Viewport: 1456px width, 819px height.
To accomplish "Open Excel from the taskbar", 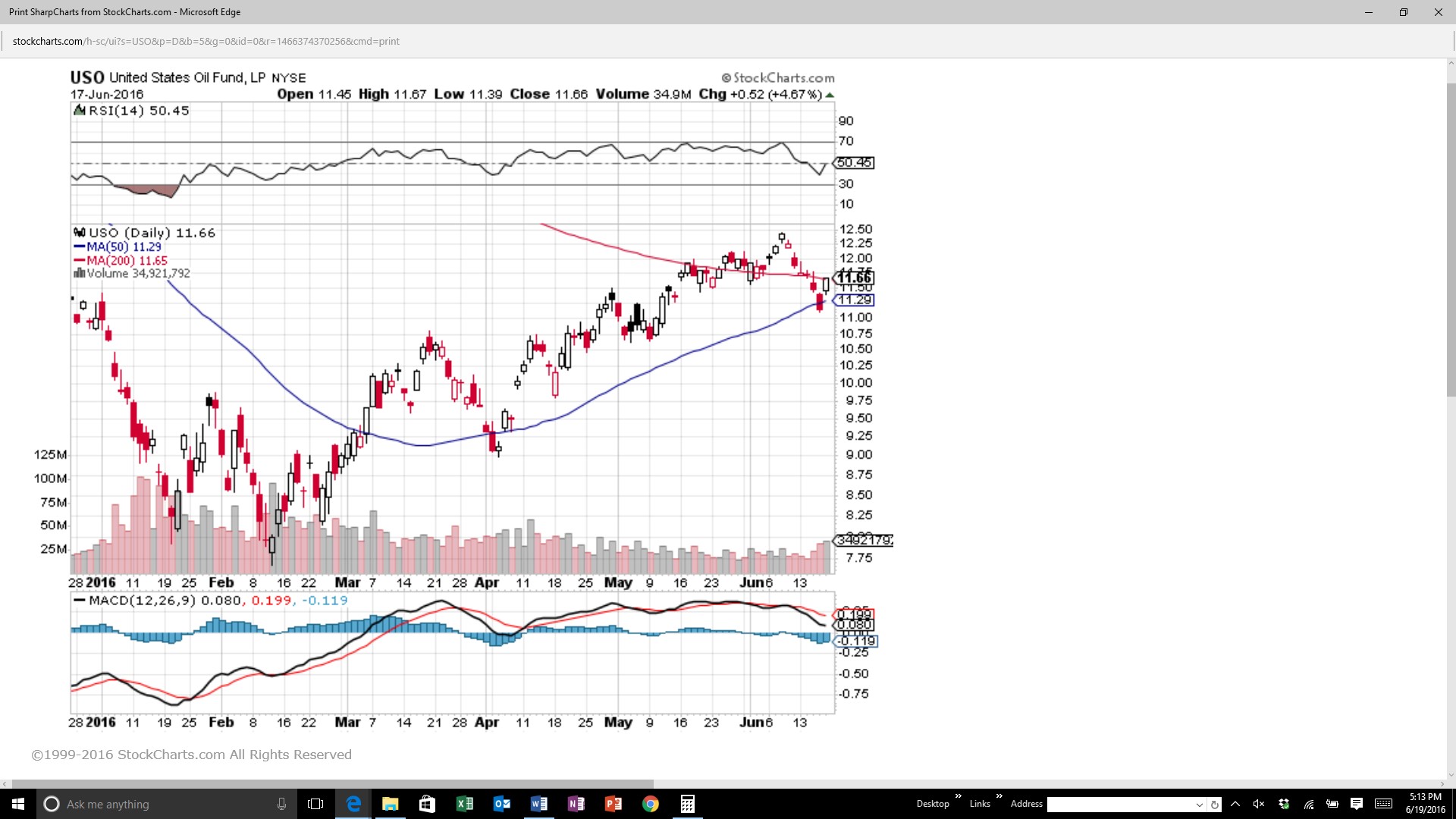I will click(465, 804).
